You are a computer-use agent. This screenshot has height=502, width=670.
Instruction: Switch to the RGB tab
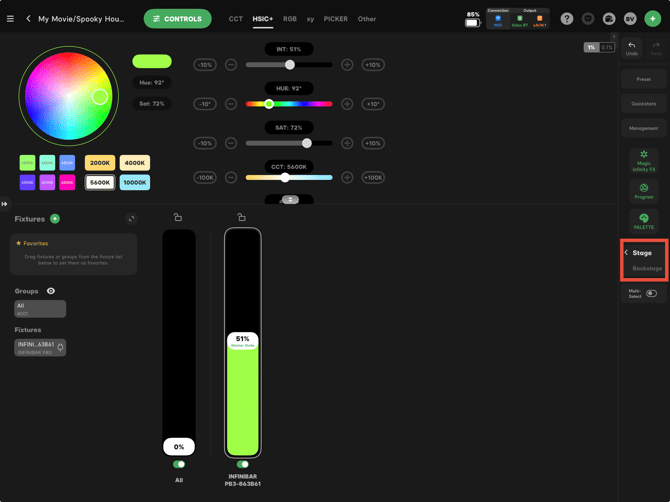point(290,19)
